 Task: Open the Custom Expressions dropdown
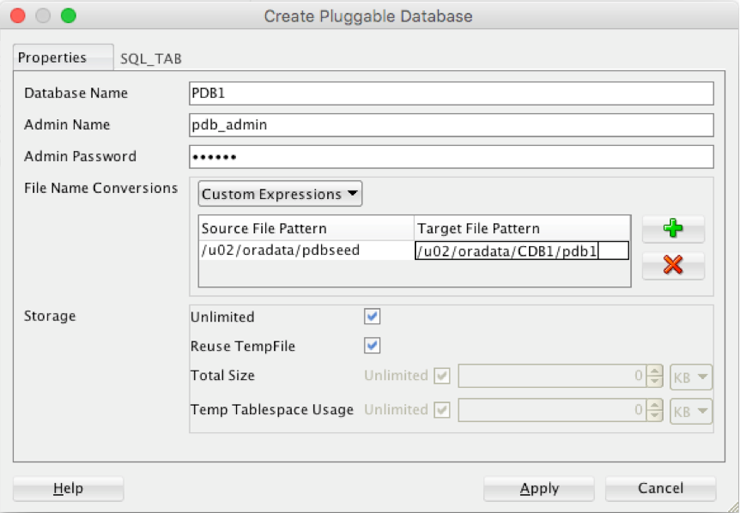coord(280,194)
